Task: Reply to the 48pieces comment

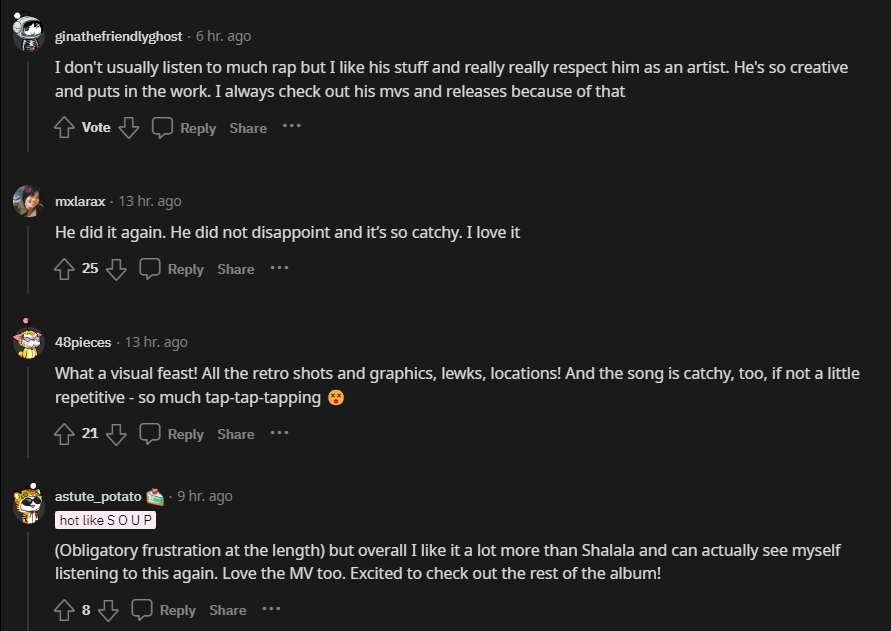Action: [172, 434]
